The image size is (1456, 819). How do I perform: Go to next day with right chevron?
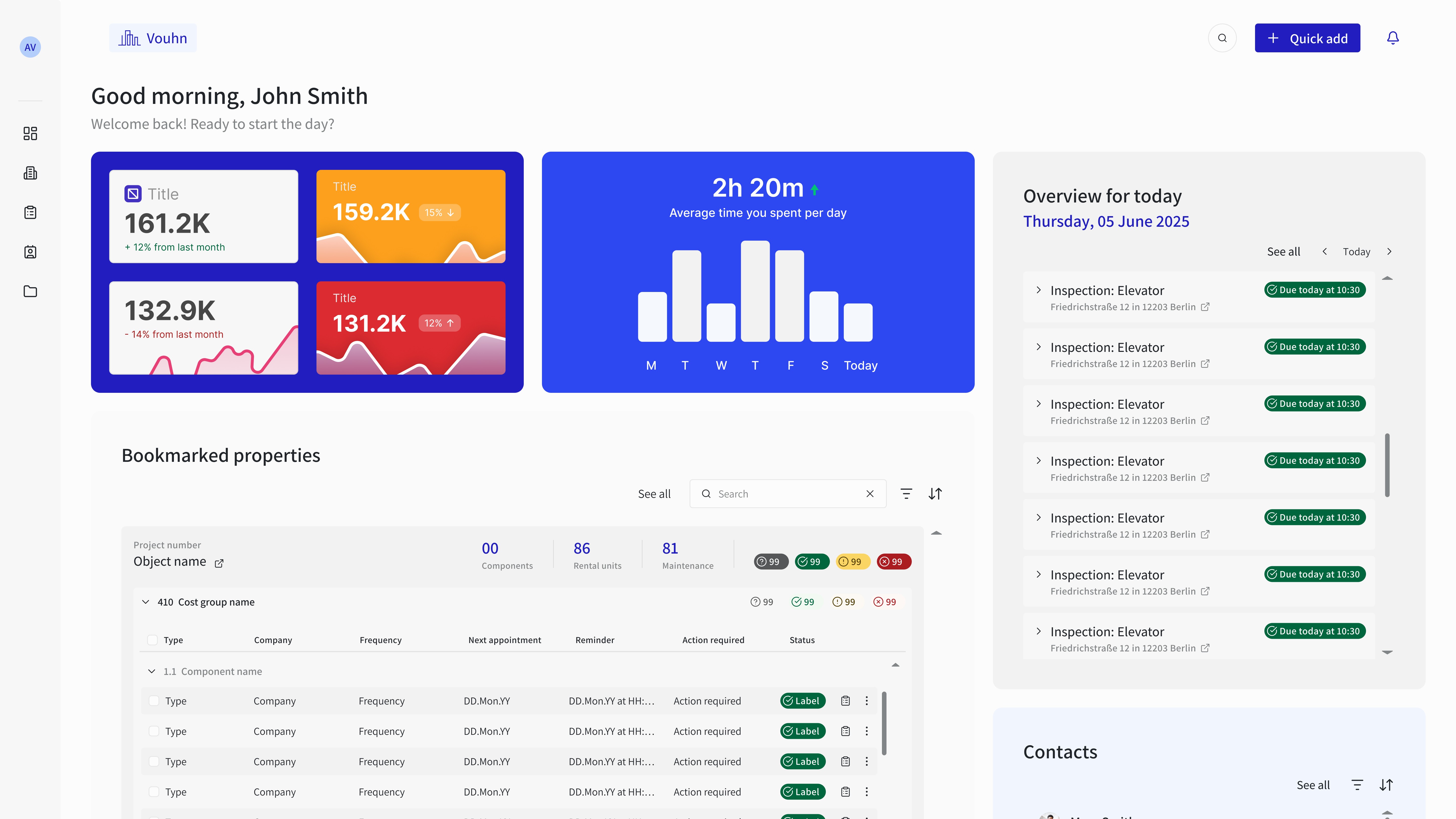[x=1389, y=252]
